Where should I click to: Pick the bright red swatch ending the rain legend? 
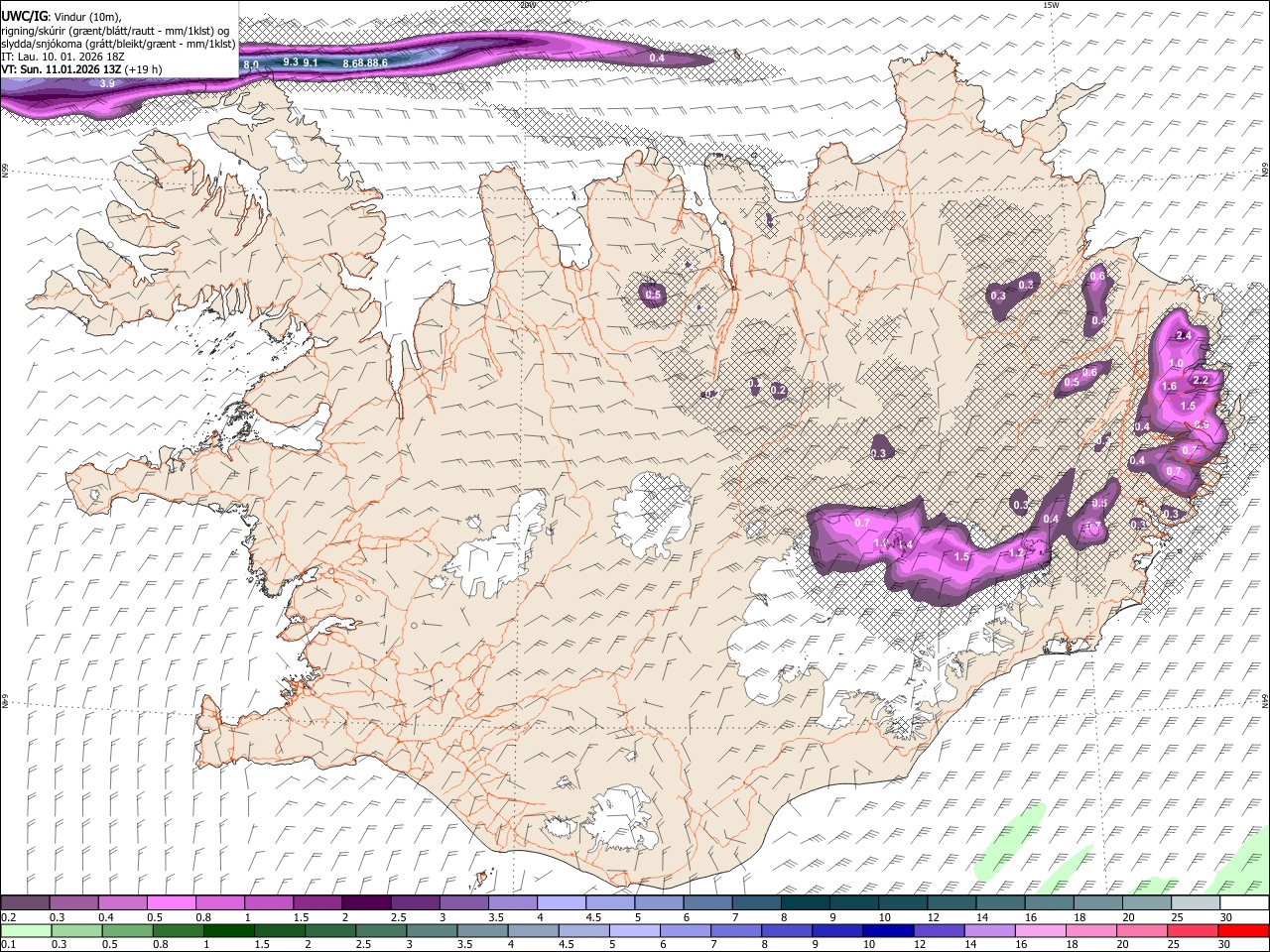point(1244,930)
